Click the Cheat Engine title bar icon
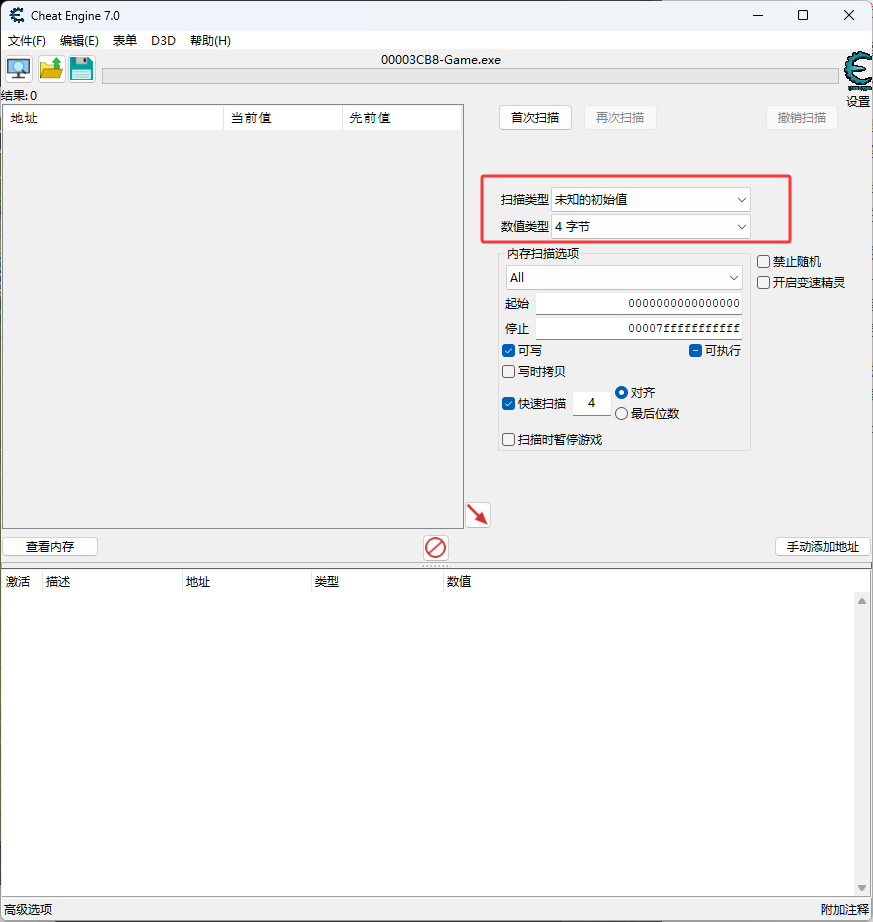 (x=16, y=15)
